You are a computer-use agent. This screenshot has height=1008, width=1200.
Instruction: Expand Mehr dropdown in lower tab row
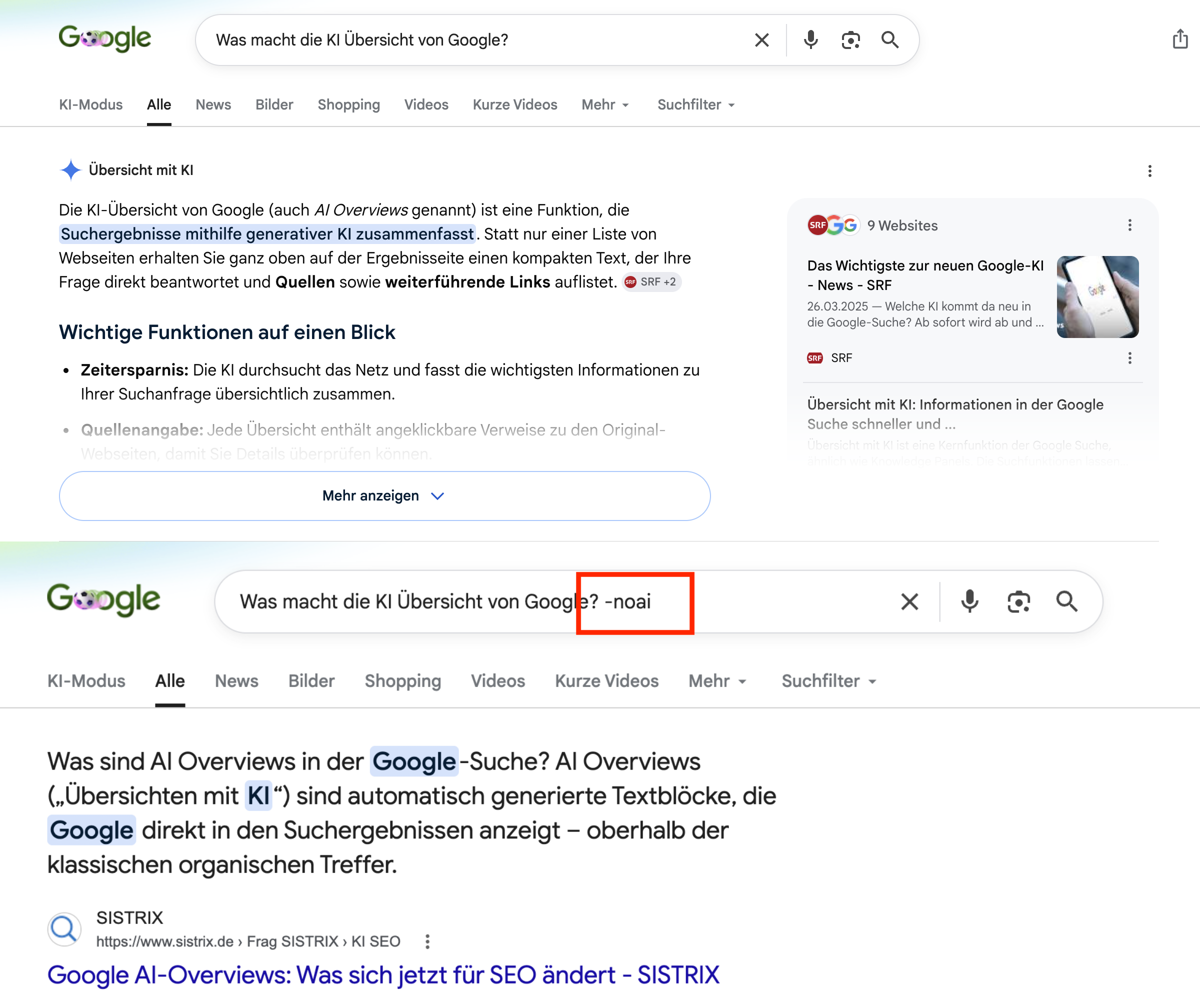tap(717, 681)
